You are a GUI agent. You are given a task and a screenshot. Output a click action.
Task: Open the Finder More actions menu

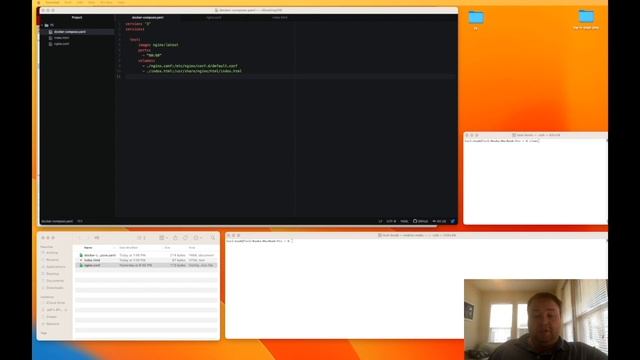click(x=198, y=238)
